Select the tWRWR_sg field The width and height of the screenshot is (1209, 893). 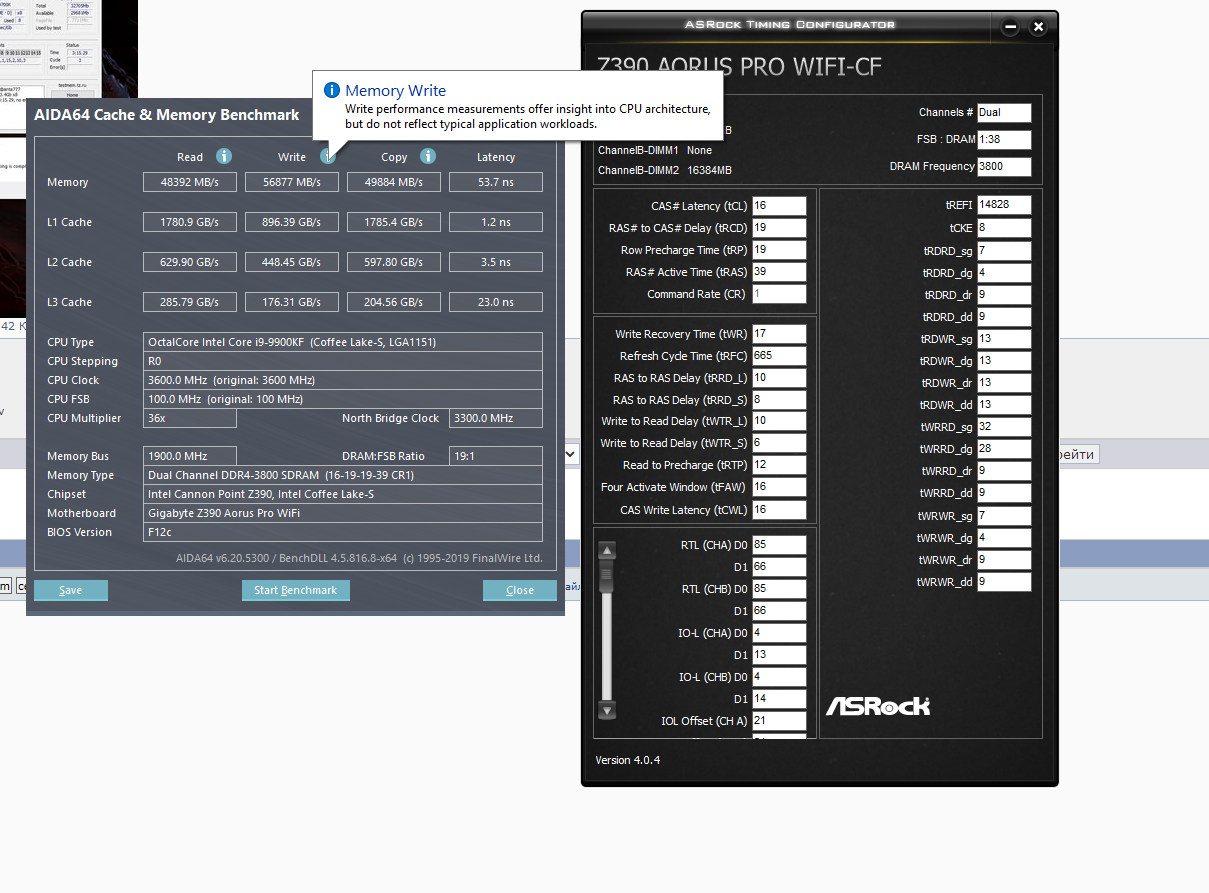tap(1004, 516)
